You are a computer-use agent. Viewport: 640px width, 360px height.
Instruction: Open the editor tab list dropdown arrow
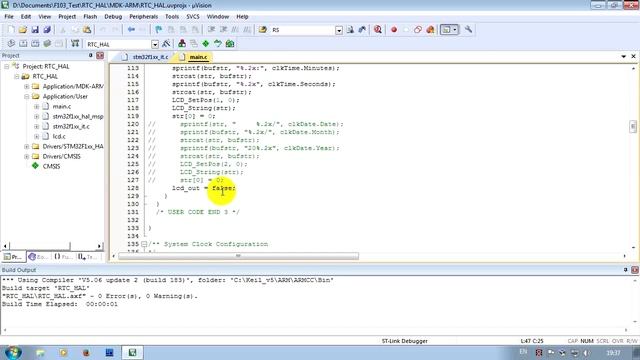pos(624,56)
